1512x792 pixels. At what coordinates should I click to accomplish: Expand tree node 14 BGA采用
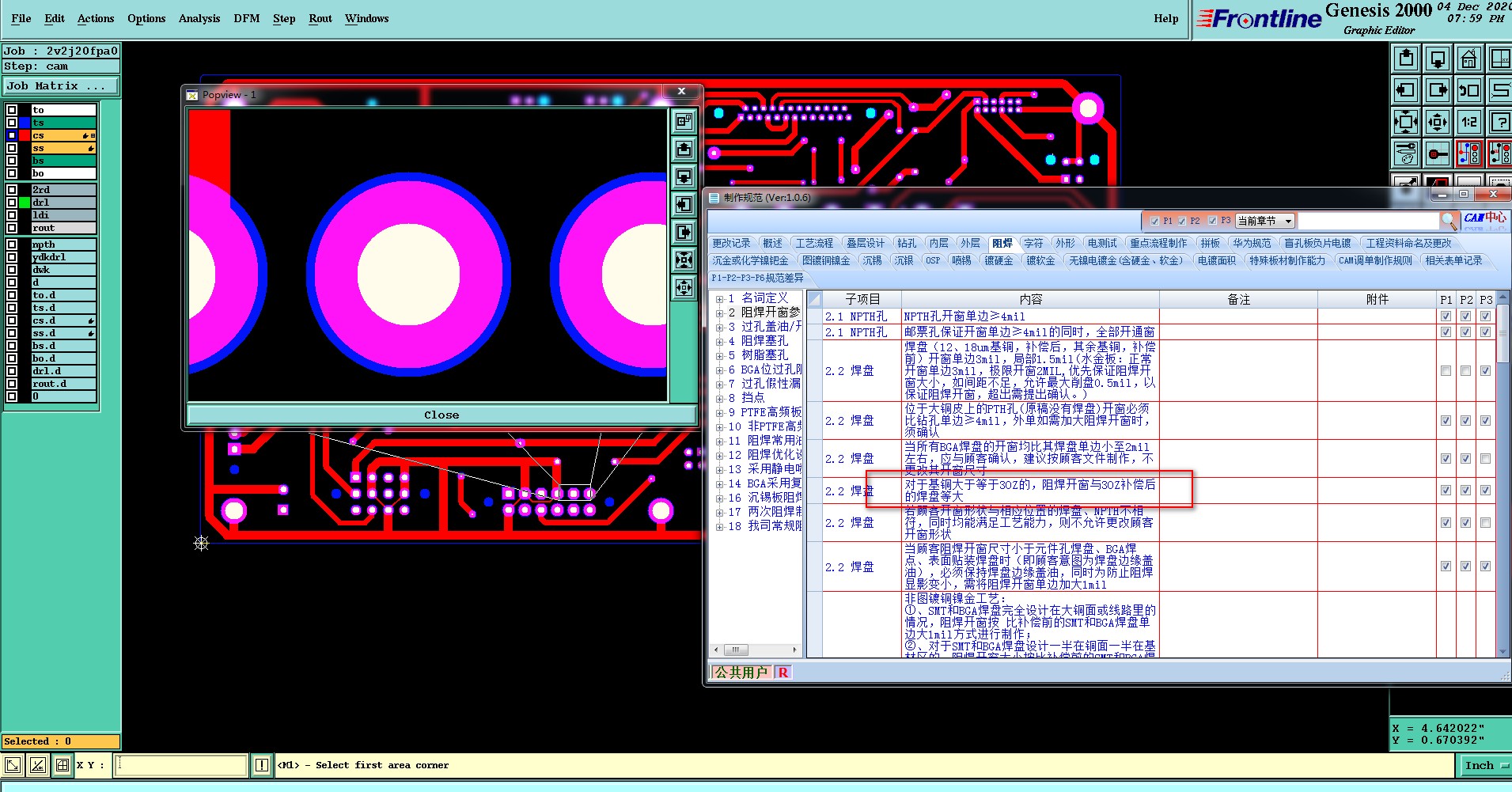click(x=719, y=484)
